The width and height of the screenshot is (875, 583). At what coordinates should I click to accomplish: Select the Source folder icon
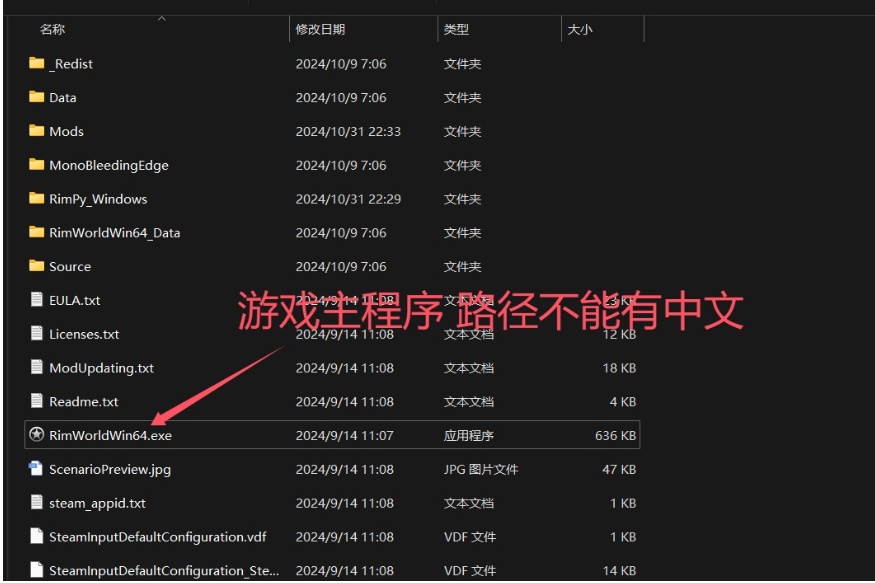[x=36, y=266]
